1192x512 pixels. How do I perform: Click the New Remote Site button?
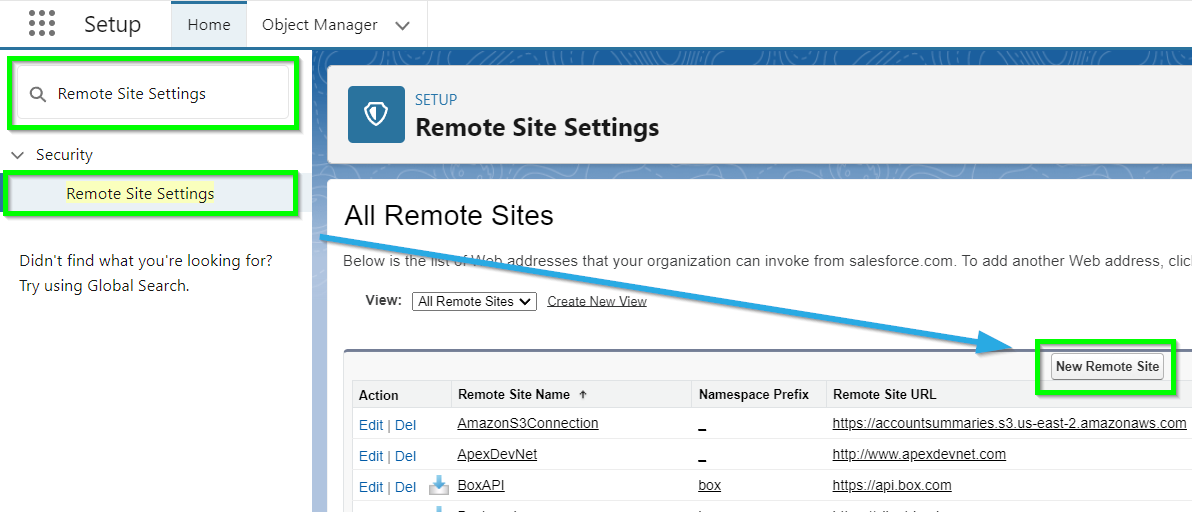coord(1107,367)
